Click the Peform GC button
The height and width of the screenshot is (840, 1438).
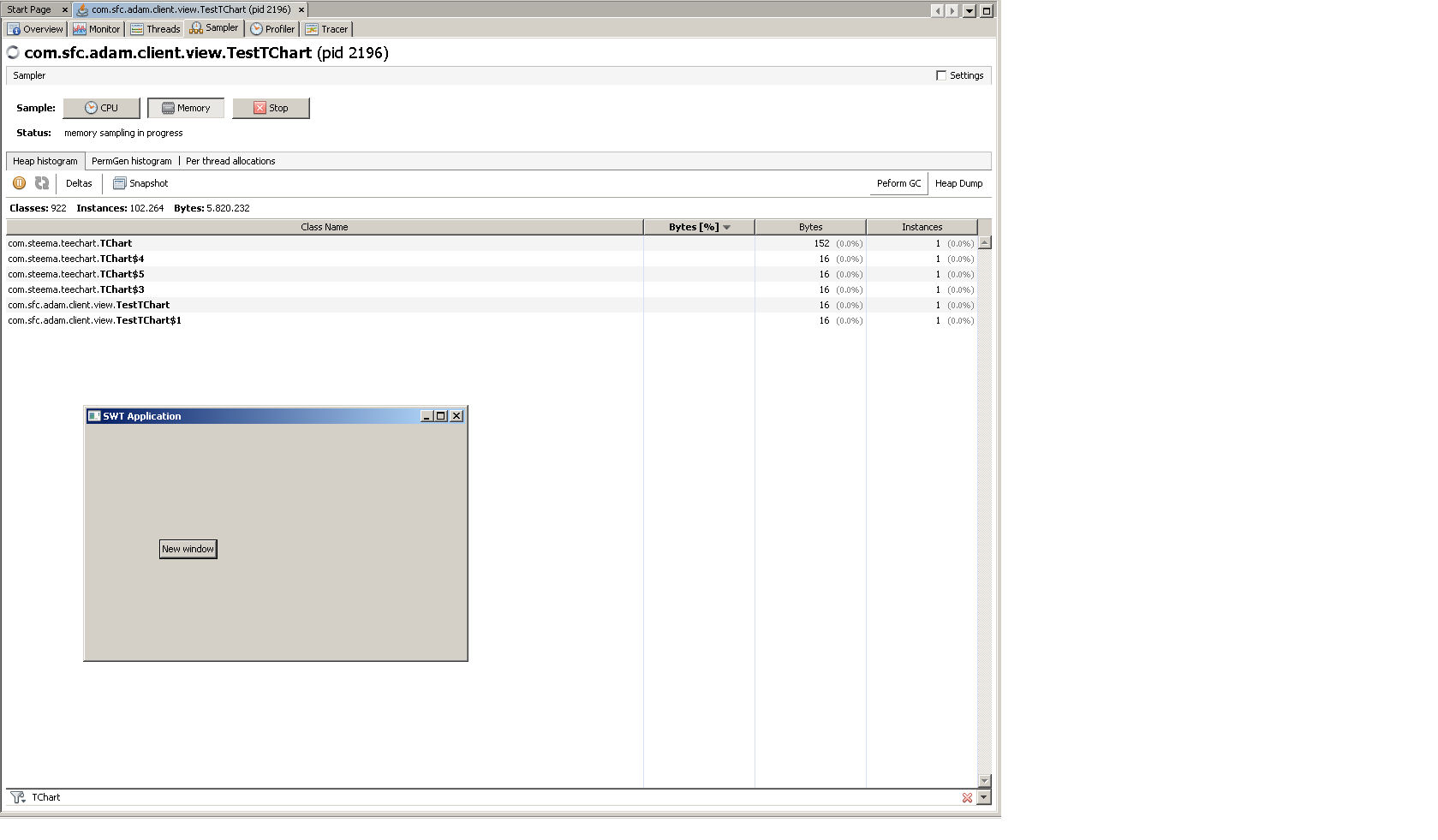point(898,183)
